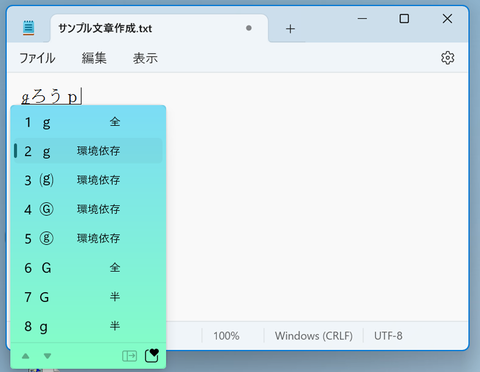Choose candidate 3 parenthesized (g)
480x372 pixels.
(x=88, y=180)
